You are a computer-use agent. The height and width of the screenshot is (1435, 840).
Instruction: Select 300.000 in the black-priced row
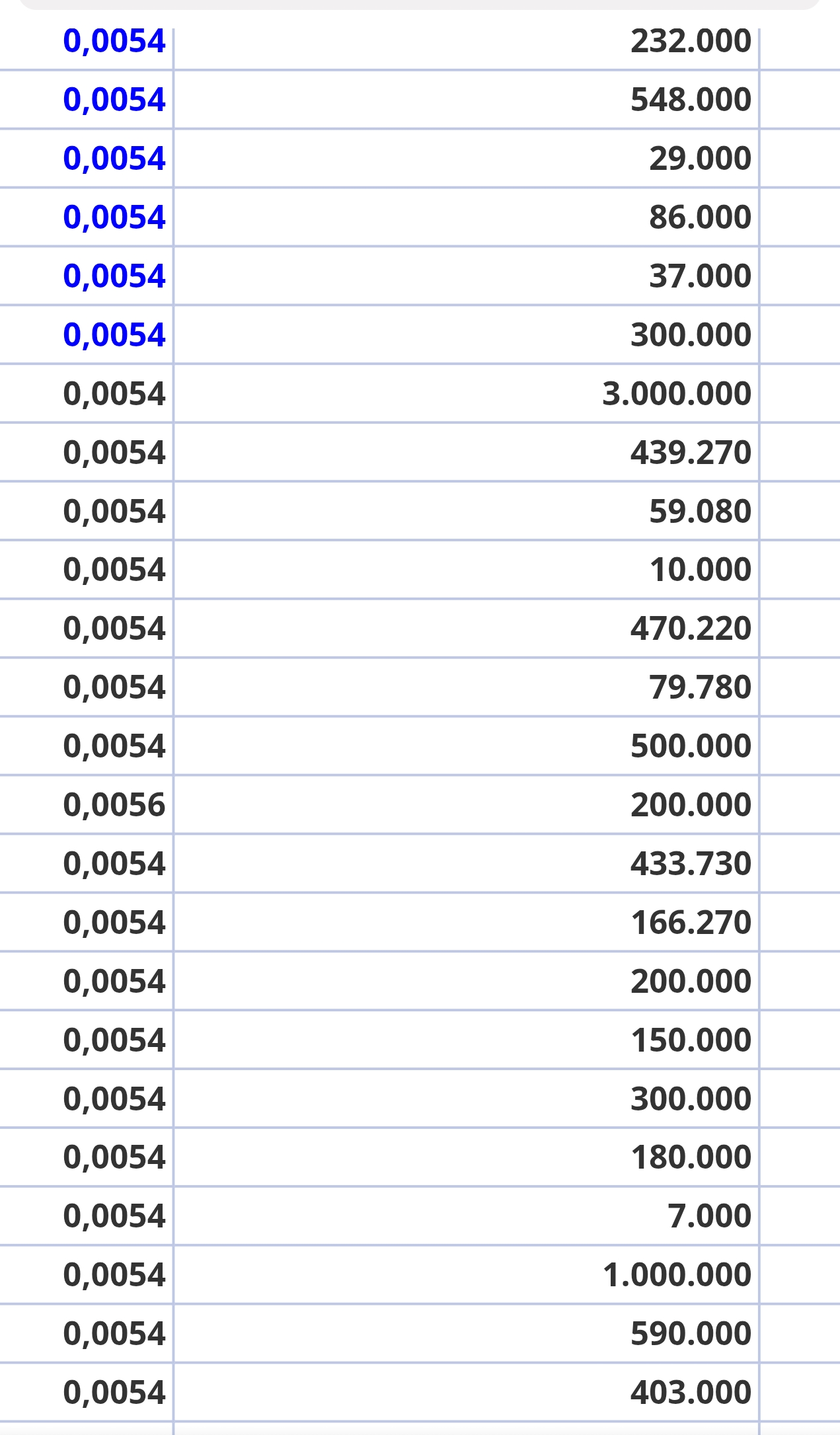(x=691, y=1099)
